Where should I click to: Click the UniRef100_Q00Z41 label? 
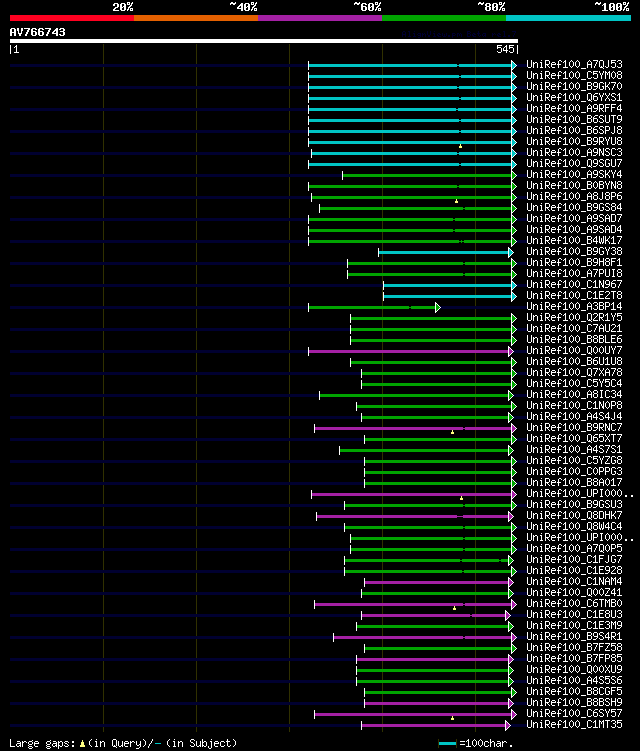click(574, 593)
